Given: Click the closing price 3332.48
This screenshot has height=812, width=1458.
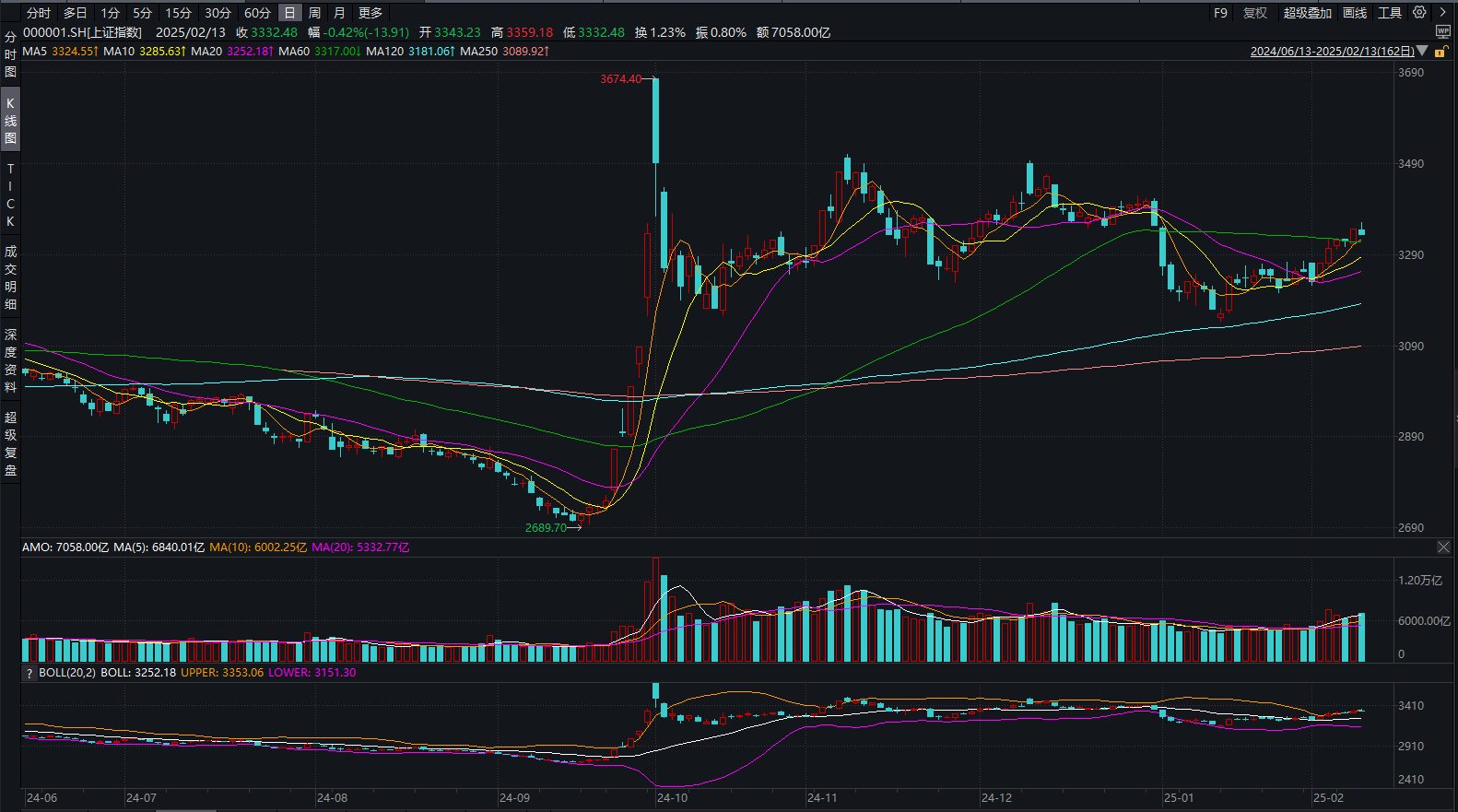Looking at the screenshot, I should click(x=274, y=32).
